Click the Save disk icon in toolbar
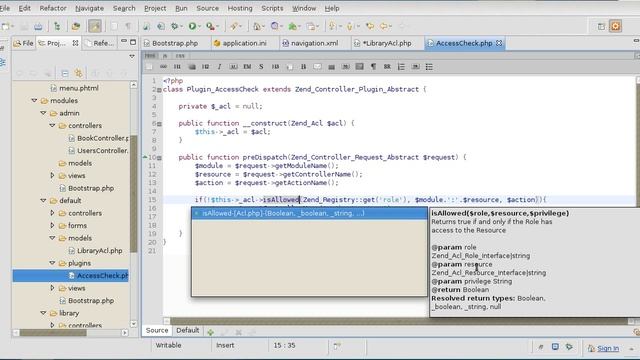This screenshot has height=360, width=640. click(24, 26)
